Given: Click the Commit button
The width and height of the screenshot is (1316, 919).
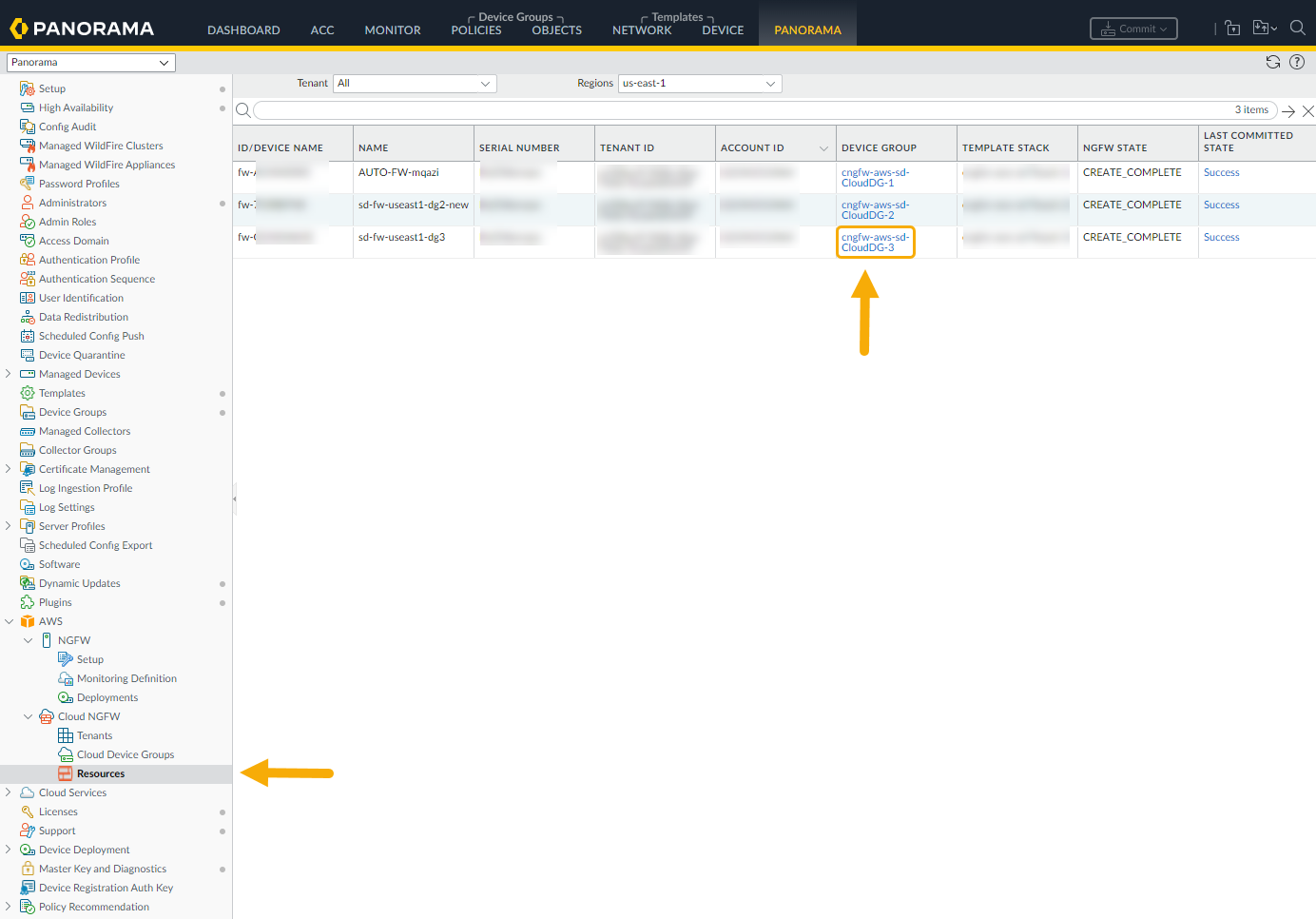Looking at the screenshot, I should (1132, 29).
